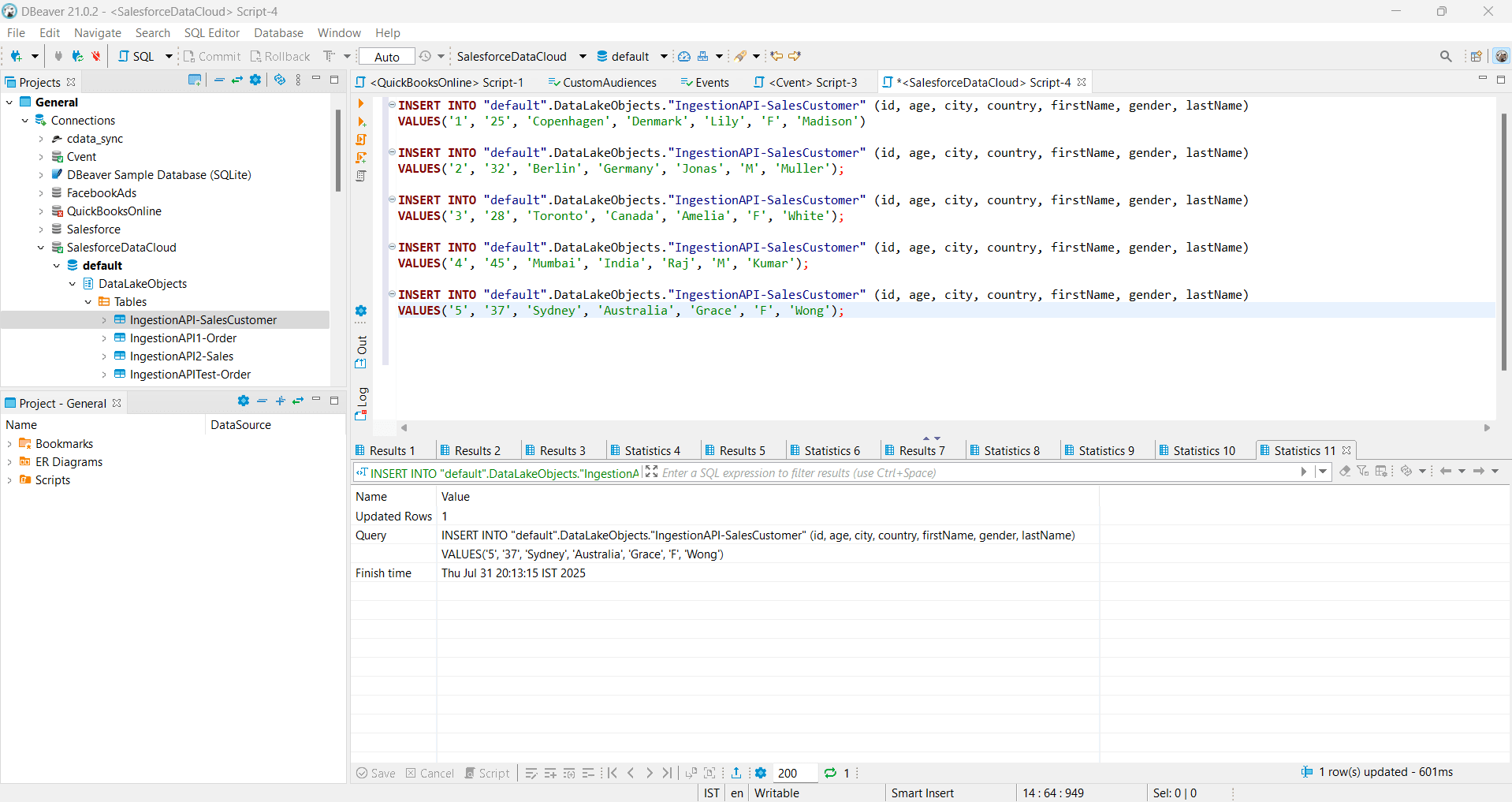Toggle Link with Editor in Projects panel
Screen dimensions: 1512x802
[x=236, y=80]
